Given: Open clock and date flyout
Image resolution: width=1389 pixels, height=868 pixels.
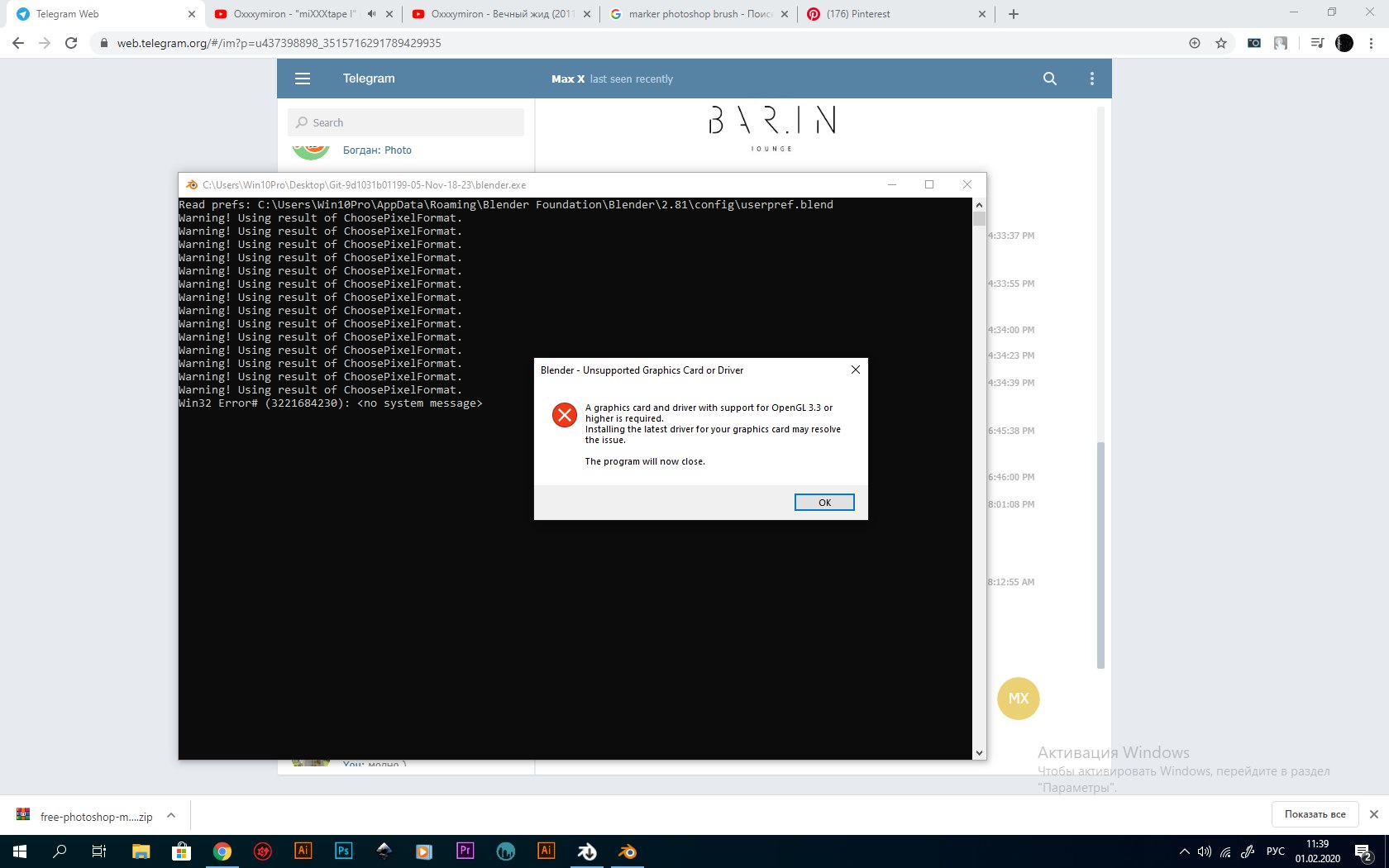Looking at the screenshot, I should (1317, 851).
